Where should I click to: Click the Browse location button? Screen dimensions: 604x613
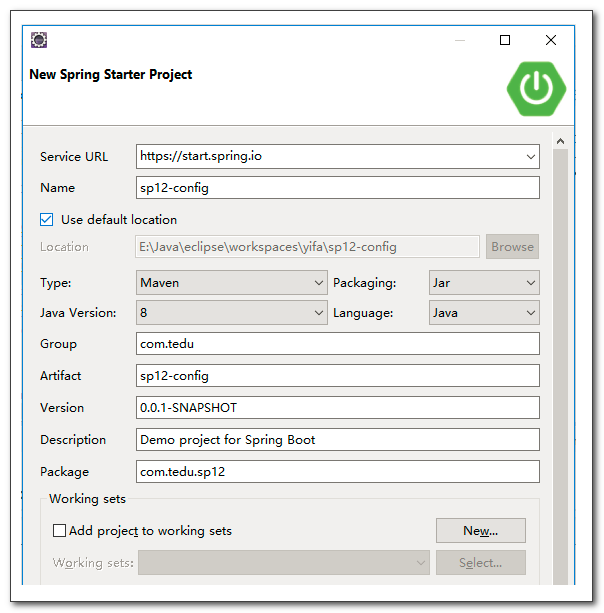(x=512, y=246)
